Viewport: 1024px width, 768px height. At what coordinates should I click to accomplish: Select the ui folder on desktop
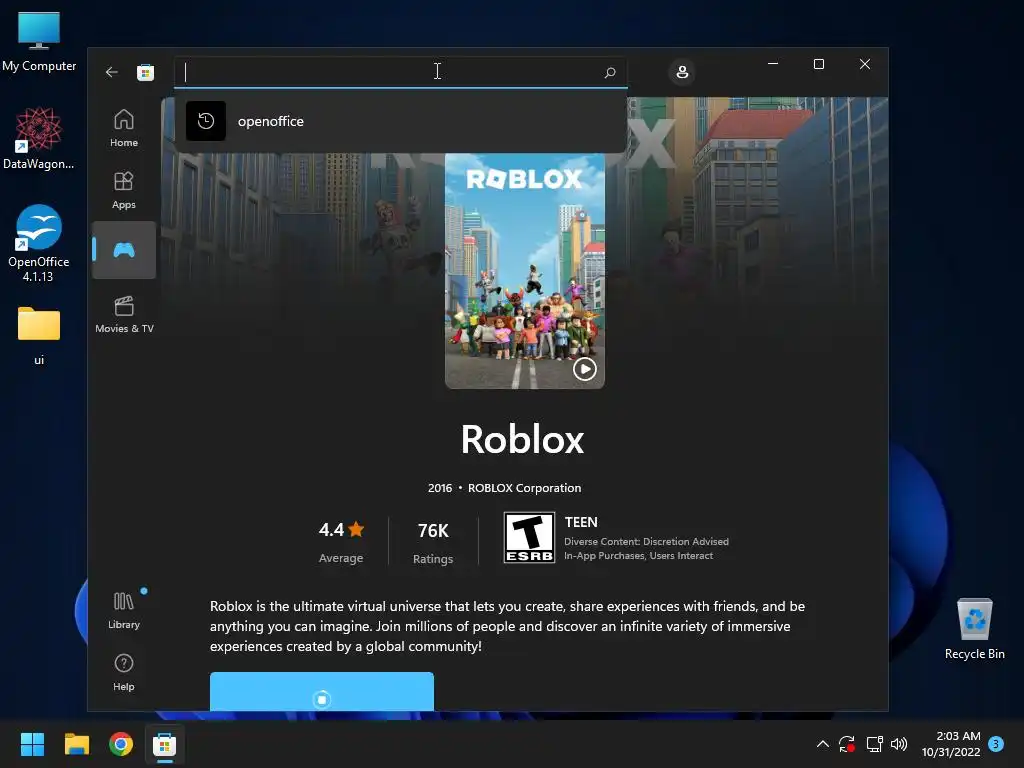point(39,336)
